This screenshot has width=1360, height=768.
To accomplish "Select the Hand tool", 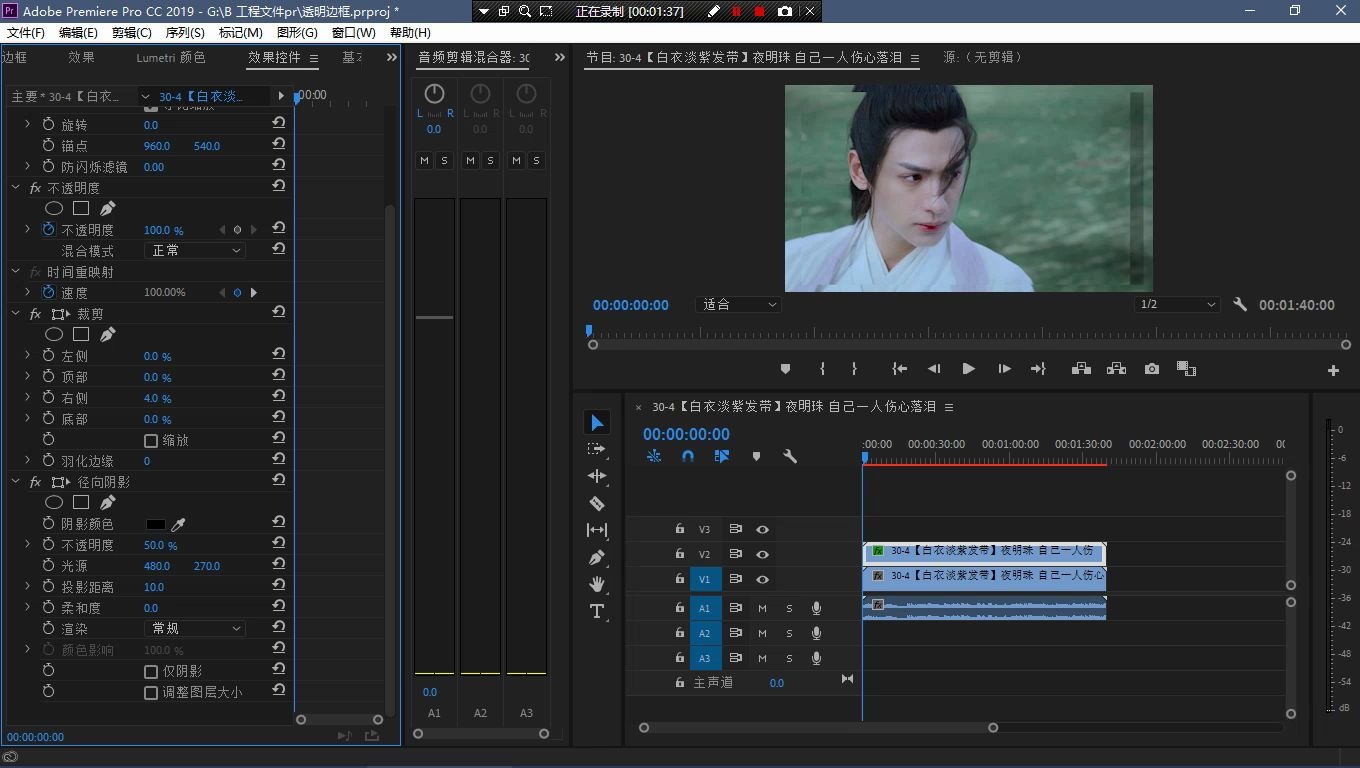I will (597, 584).
